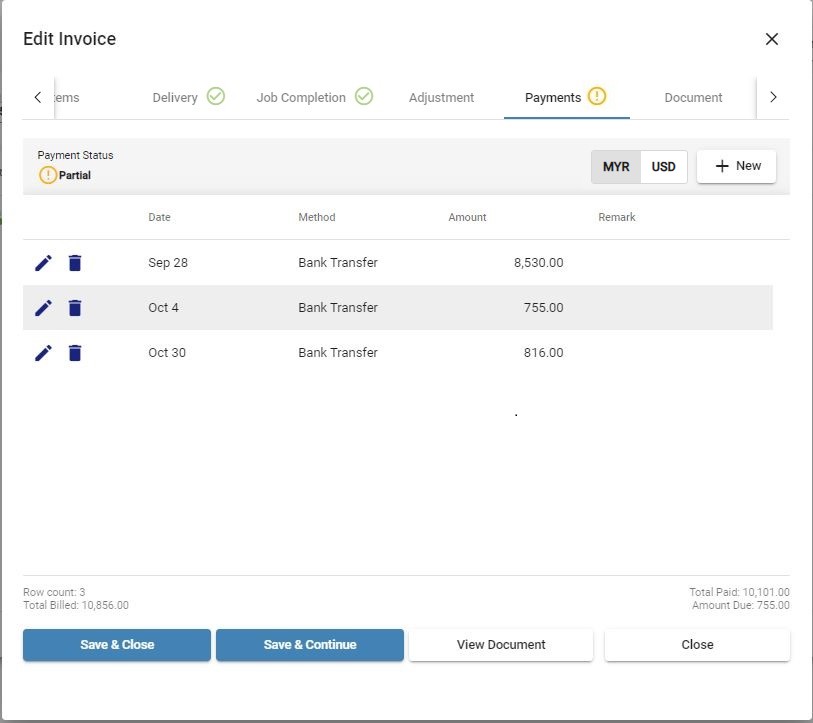Switch to the Document tab
The height and width of the screenshot is (723, 813).
click(x=693, y=98)
